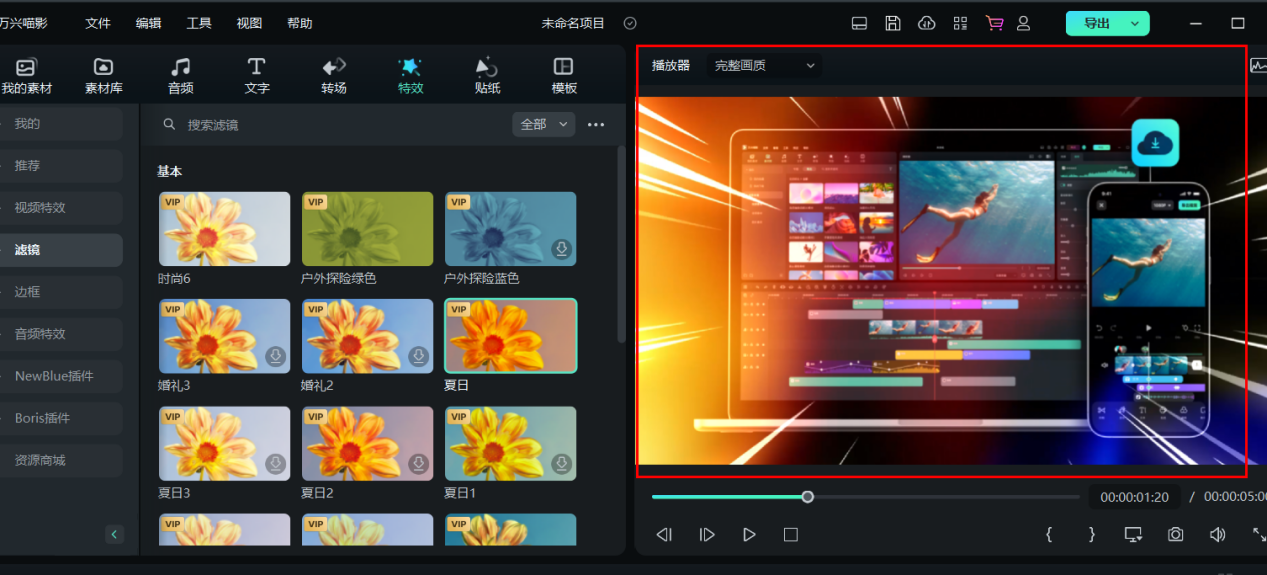This screenshot has width=1267, height=575.
Task: Open the 工具 menu
Action: [x=199, y=23]
